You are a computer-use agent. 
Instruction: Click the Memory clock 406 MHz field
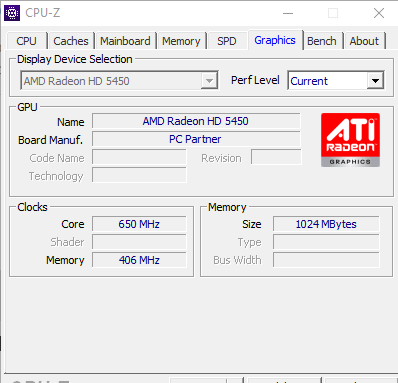point(139,260)
